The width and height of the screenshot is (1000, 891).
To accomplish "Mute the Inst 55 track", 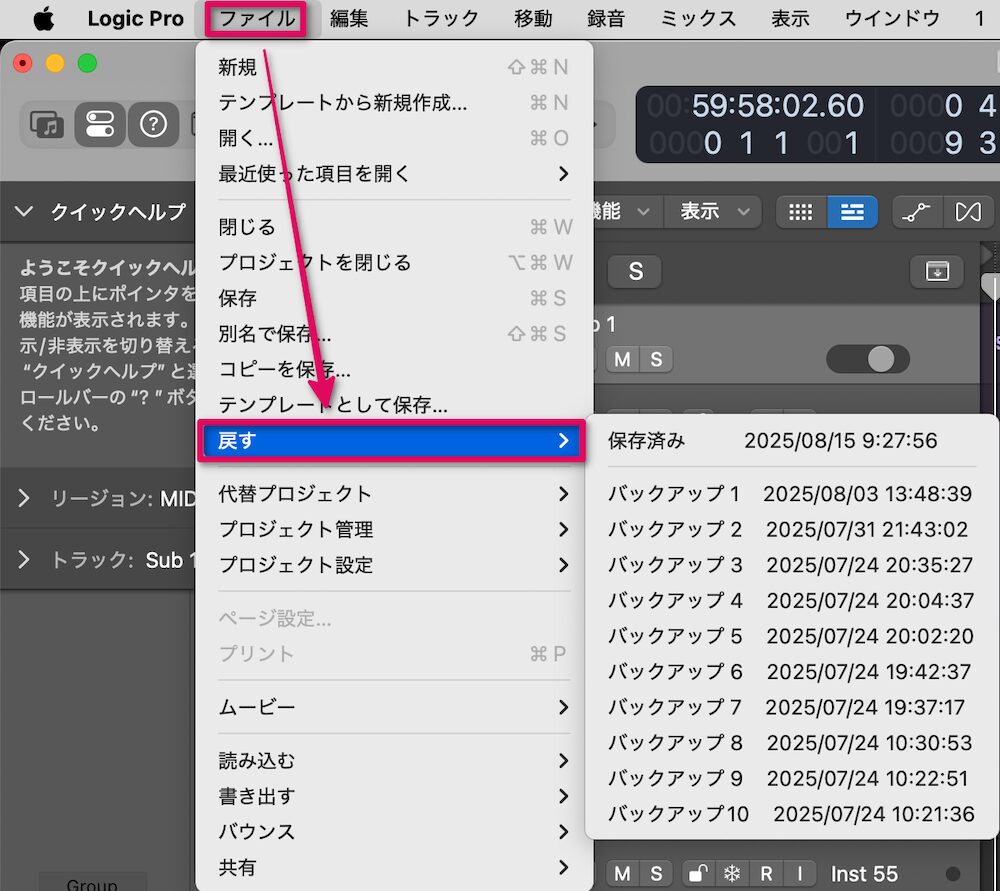I will coord(622,873).
